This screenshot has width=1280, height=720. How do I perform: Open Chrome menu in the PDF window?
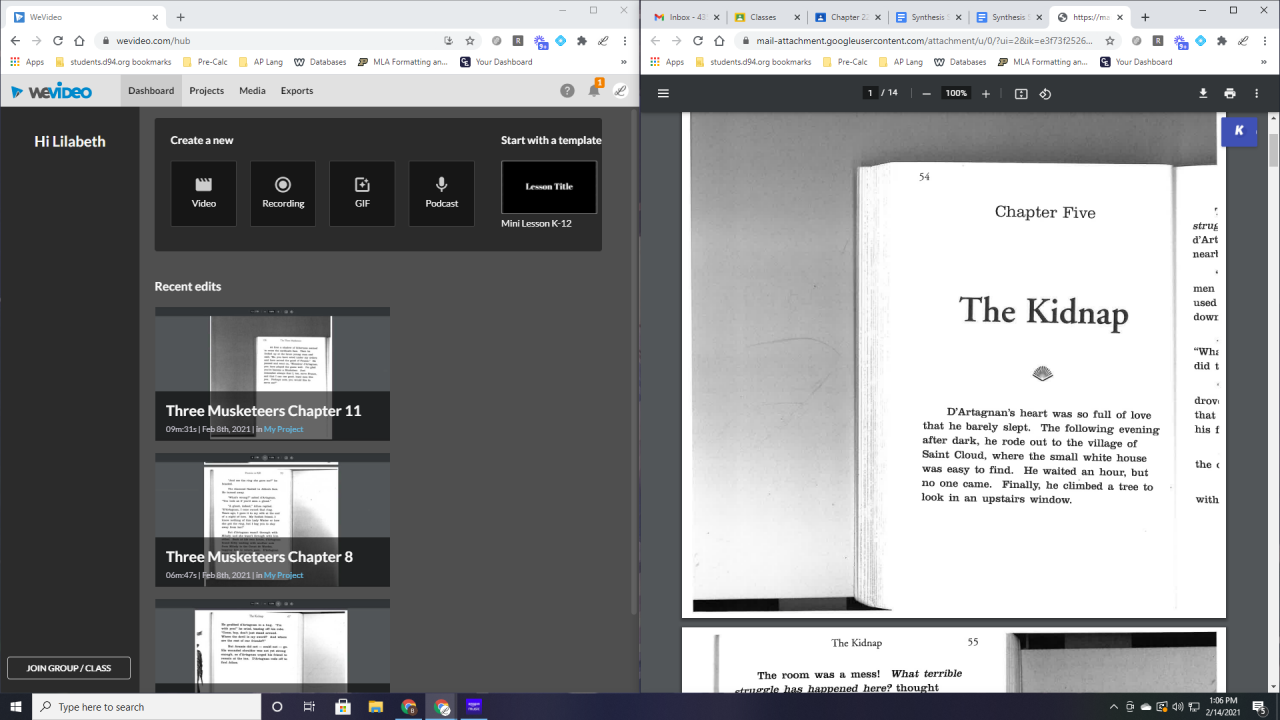(1265, 41)
